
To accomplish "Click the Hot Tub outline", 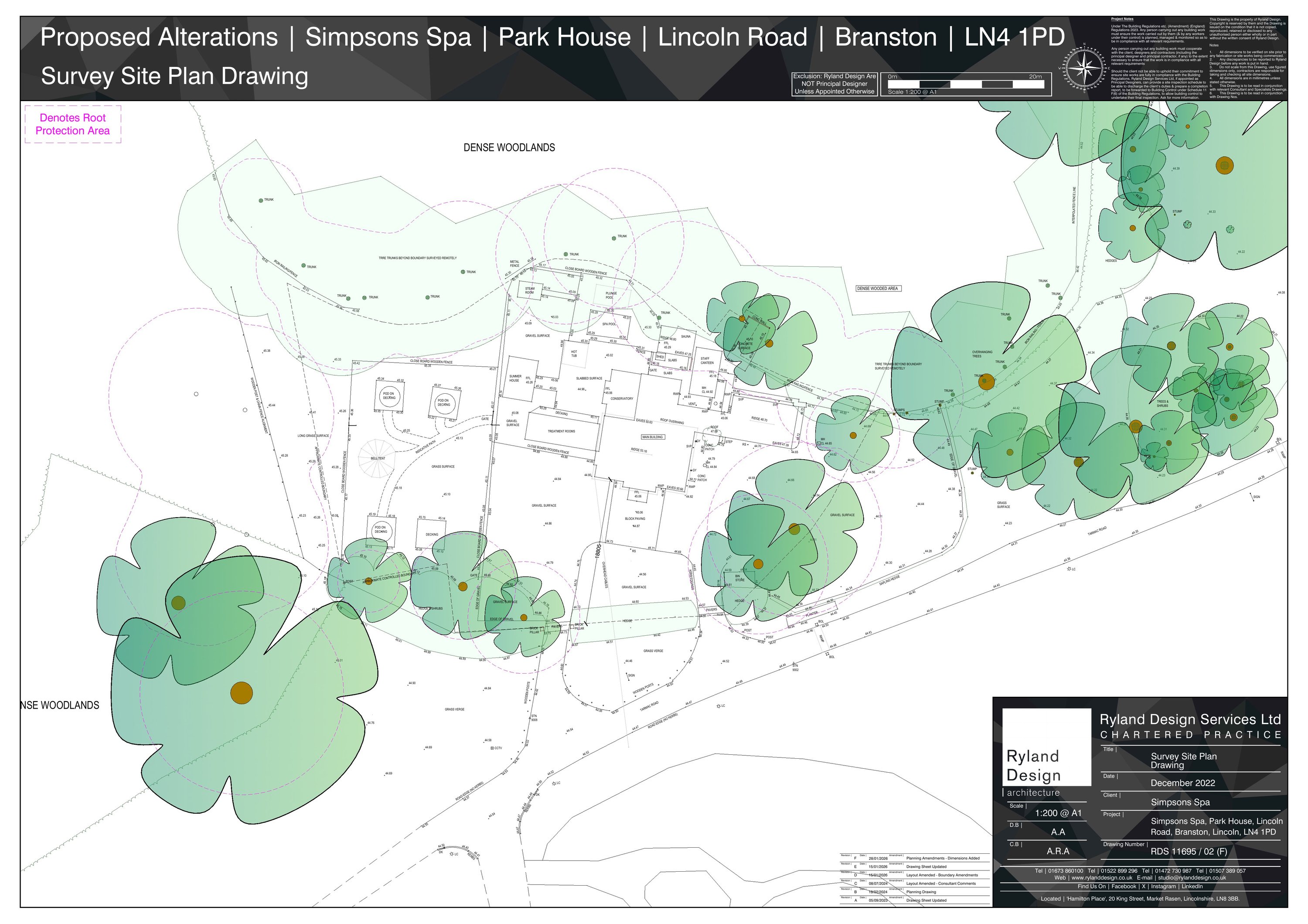I will coord(574,355).
